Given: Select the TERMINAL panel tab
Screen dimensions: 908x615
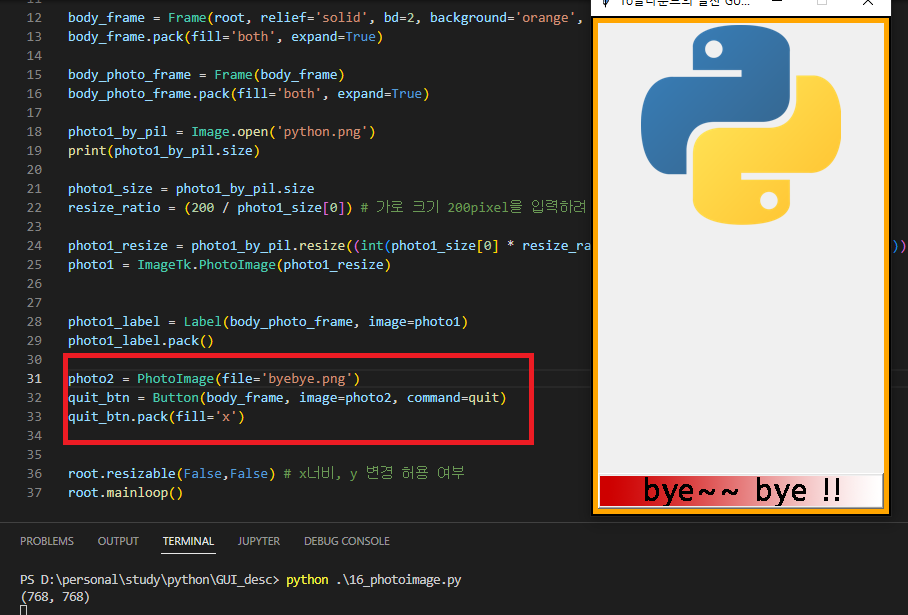Looking at the screenshot, I should 188,541.
